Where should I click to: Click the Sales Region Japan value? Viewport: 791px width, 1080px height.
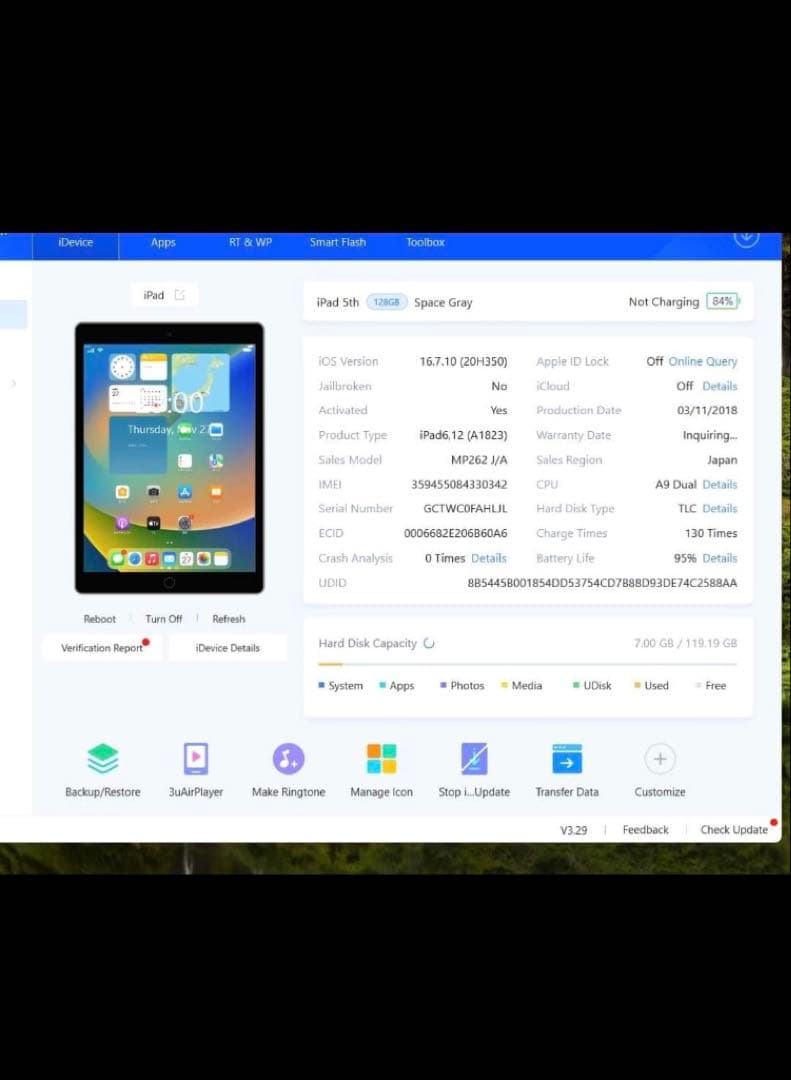722,460
